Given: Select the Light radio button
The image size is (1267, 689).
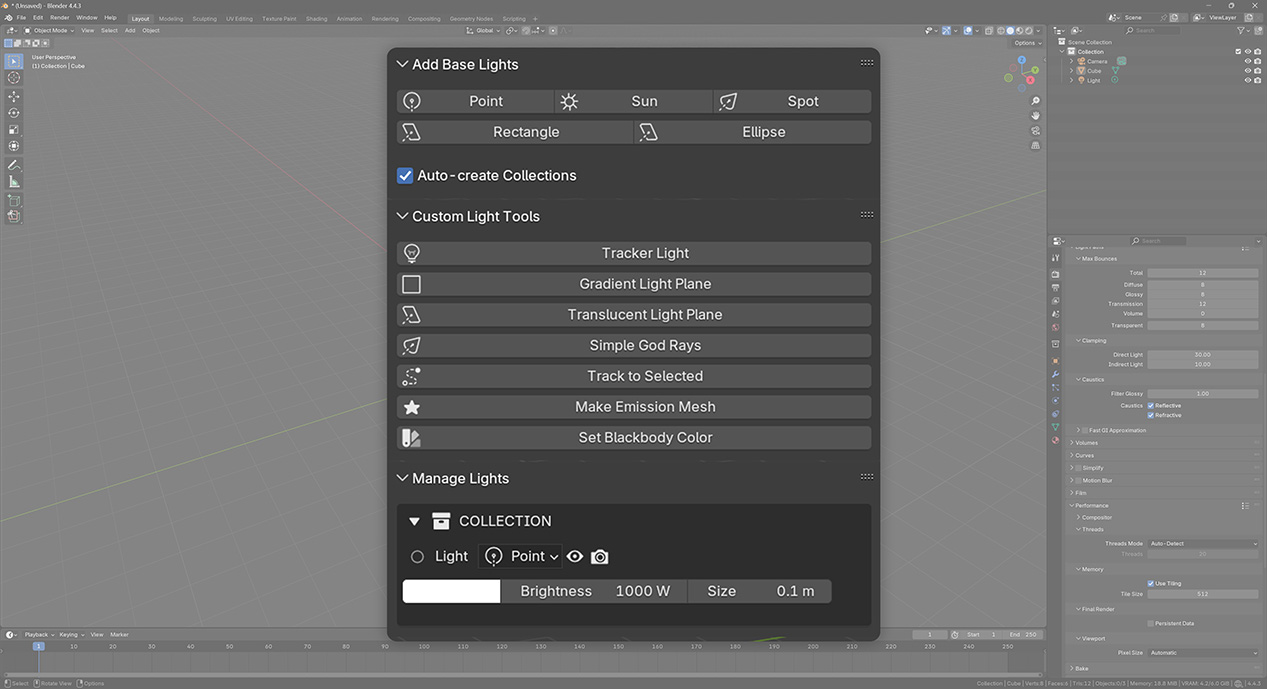Looking at the screenshot, I should pos(417,557).
